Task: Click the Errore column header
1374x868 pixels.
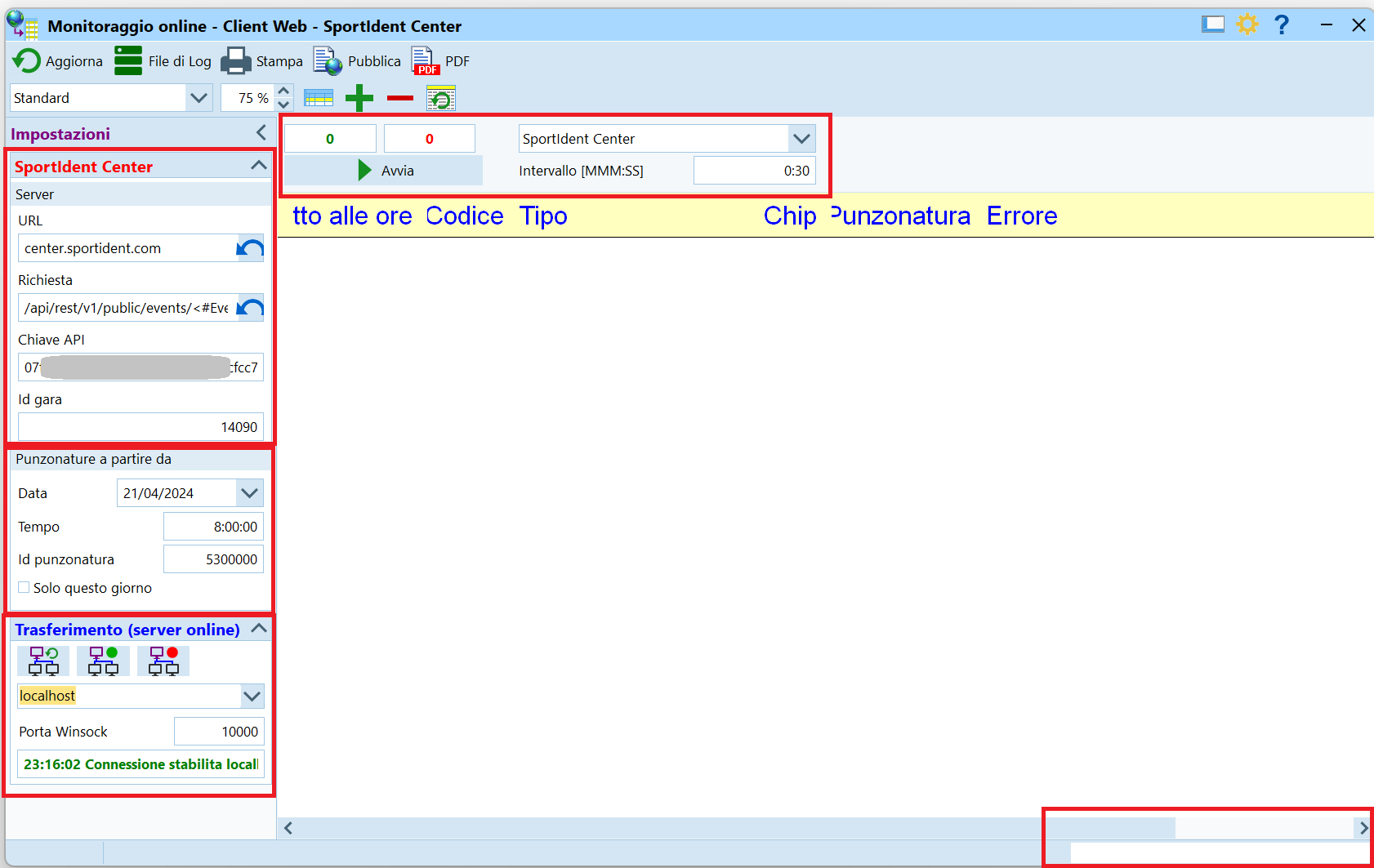Action: 1022,216
